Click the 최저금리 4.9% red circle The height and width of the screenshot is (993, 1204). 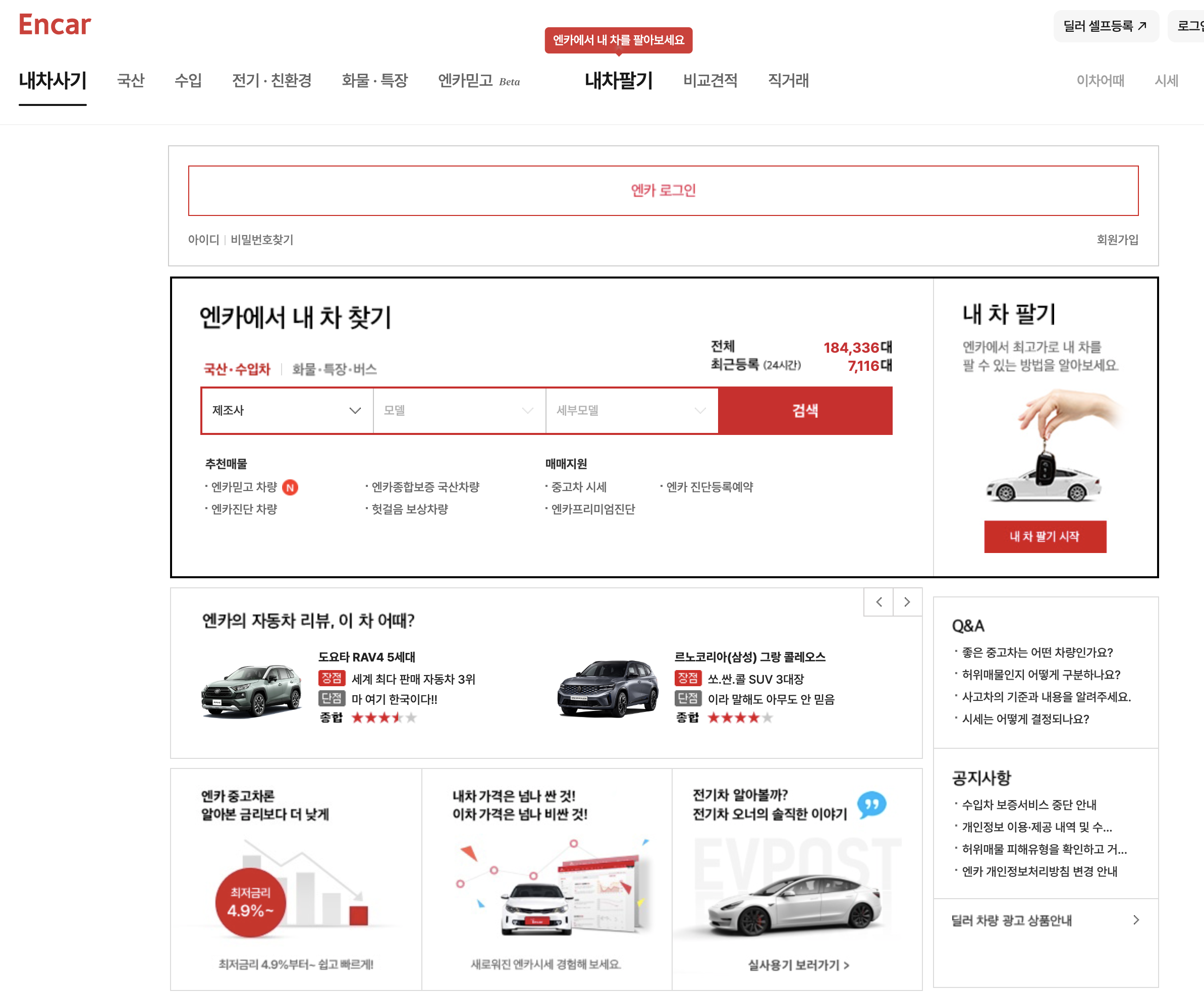point(250,903)
